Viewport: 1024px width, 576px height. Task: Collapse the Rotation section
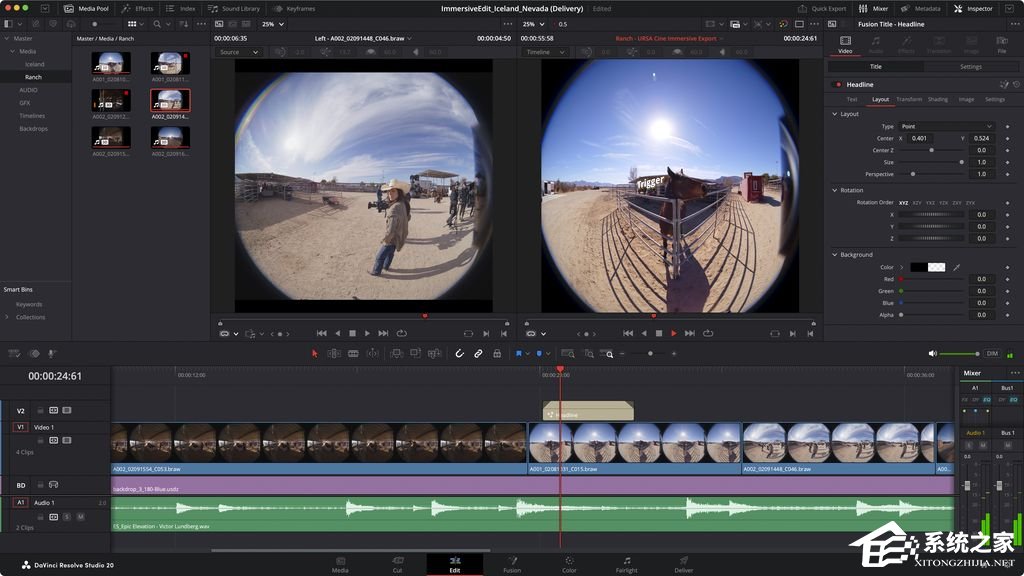click(x=833, y=190)
